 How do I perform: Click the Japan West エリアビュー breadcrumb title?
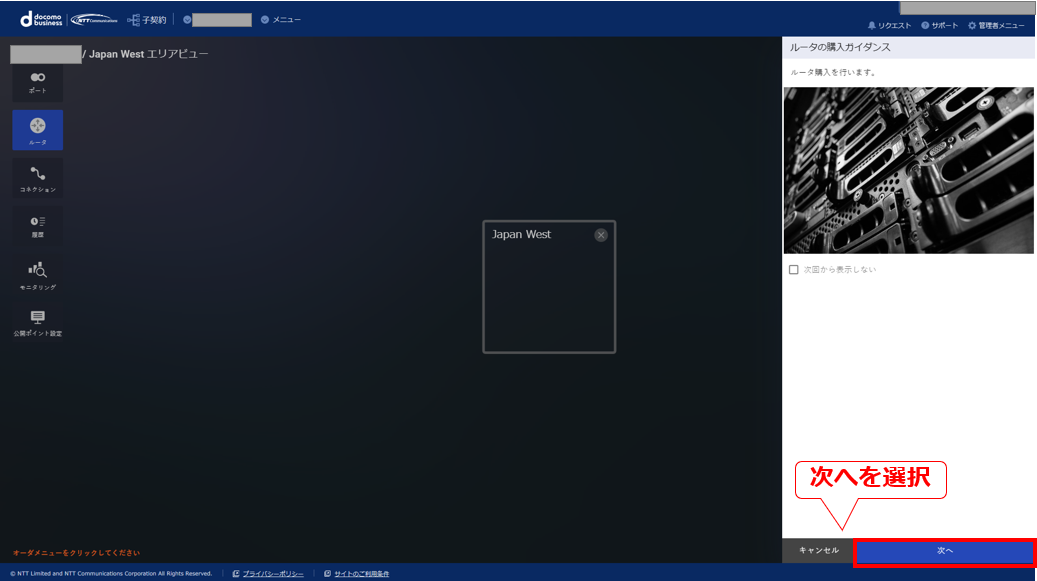click(x=148, y=54)
